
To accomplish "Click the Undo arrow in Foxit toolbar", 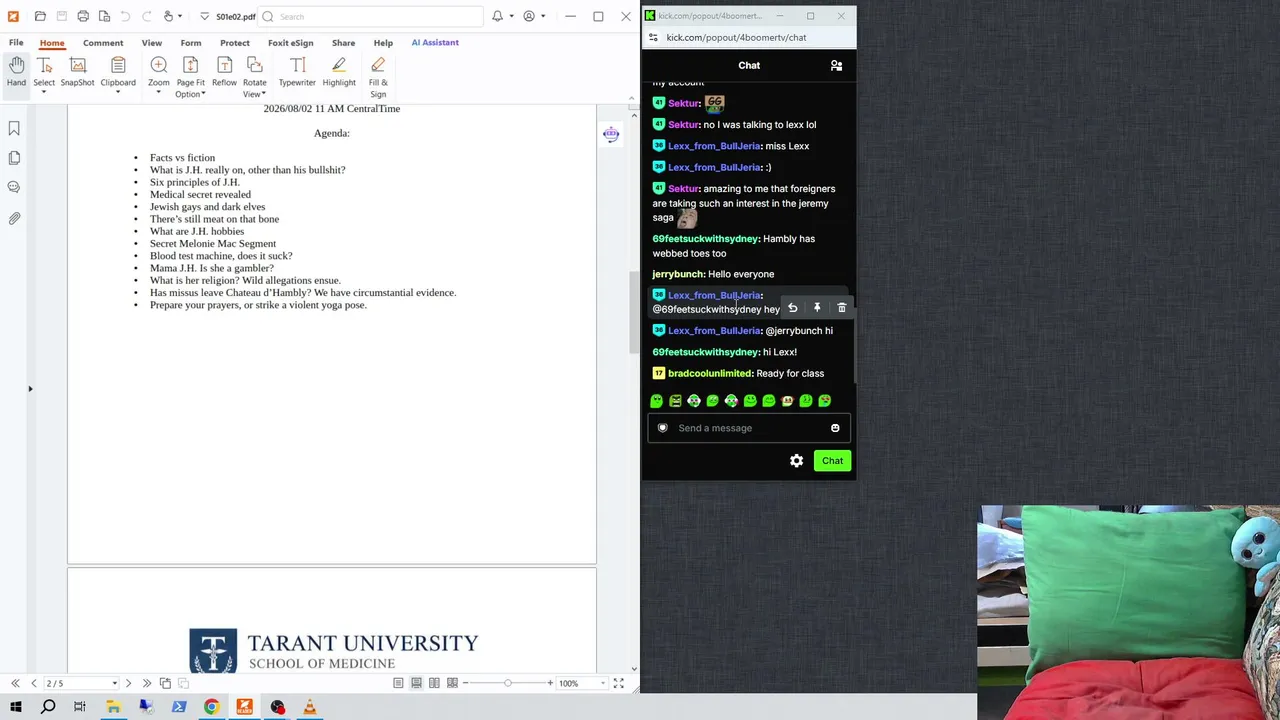I will click(125, 16).
